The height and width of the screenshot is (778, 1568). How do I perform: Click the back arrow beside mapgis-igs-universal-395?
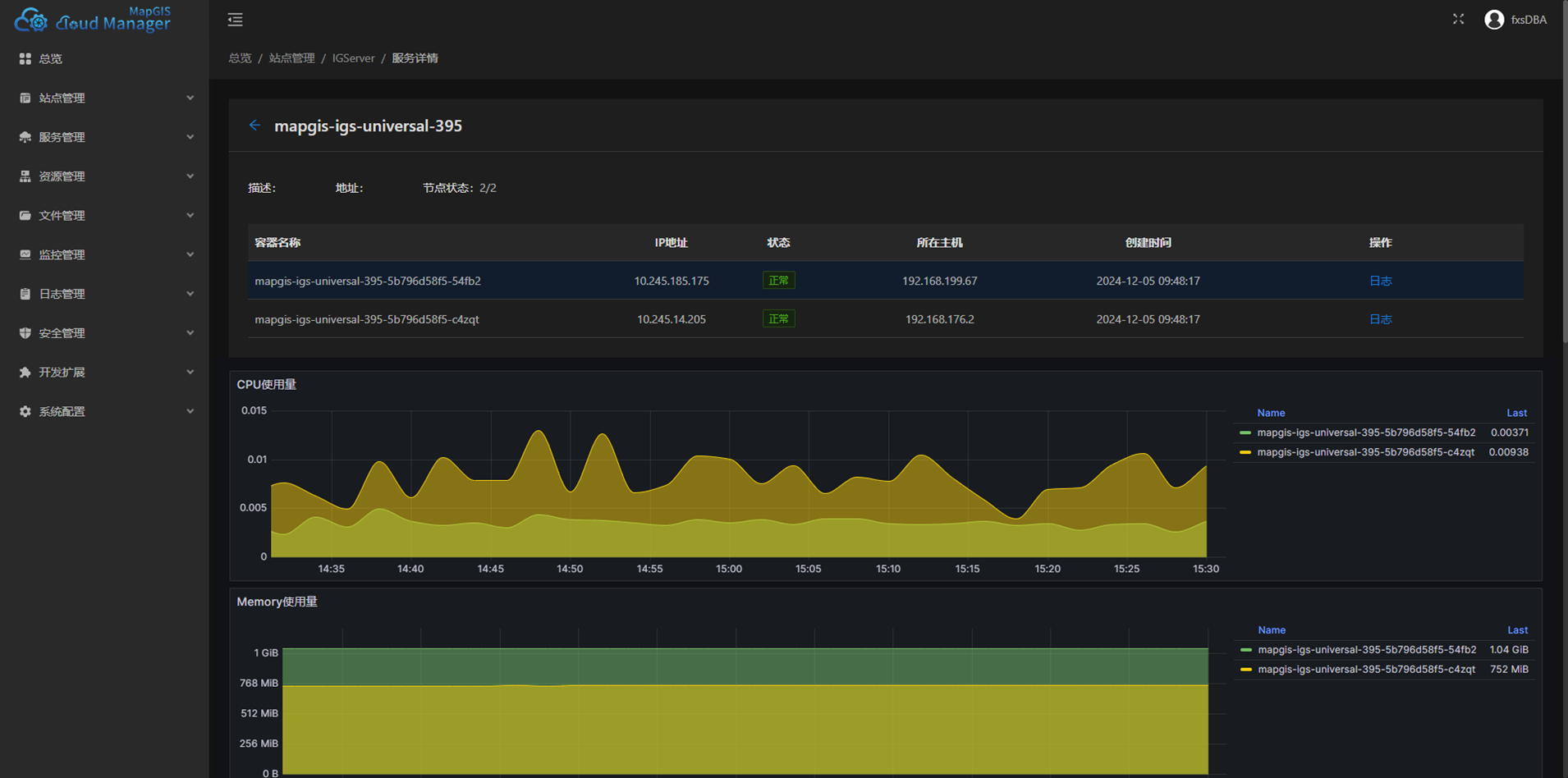pyautogui.click(x=254, y=126)
